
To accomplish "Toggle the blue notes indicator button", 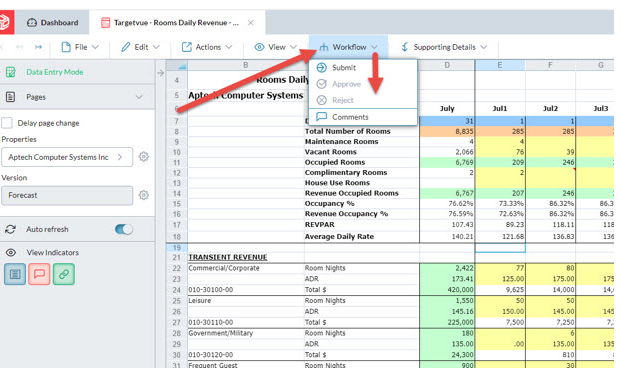I will click(15, 274).
